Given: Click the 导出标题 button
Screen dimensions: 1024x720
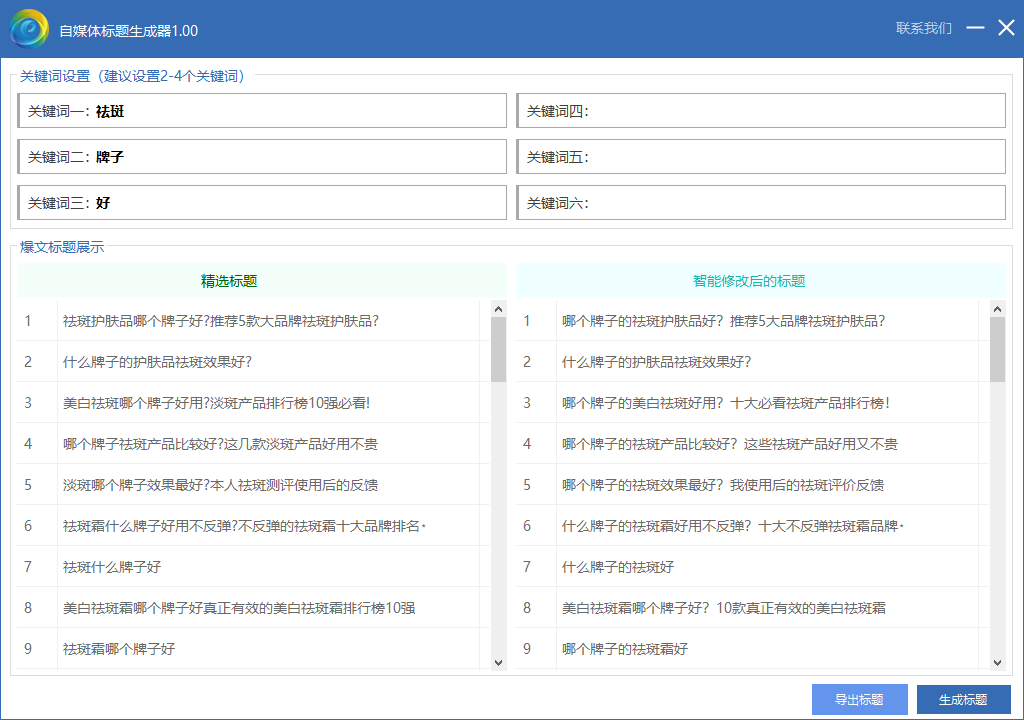Looking at the screenshot, I should [860, 700].
